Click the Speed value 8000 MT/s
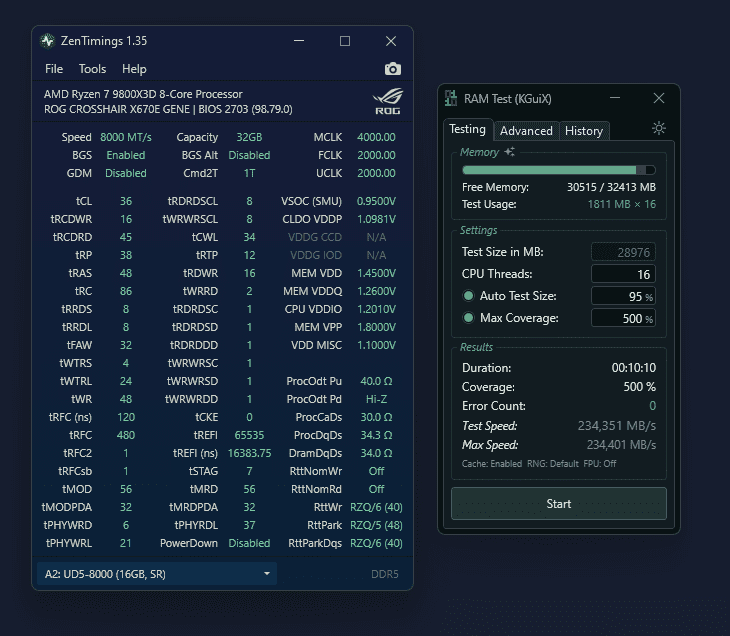The image size is (730, 636). pos(126,137)
